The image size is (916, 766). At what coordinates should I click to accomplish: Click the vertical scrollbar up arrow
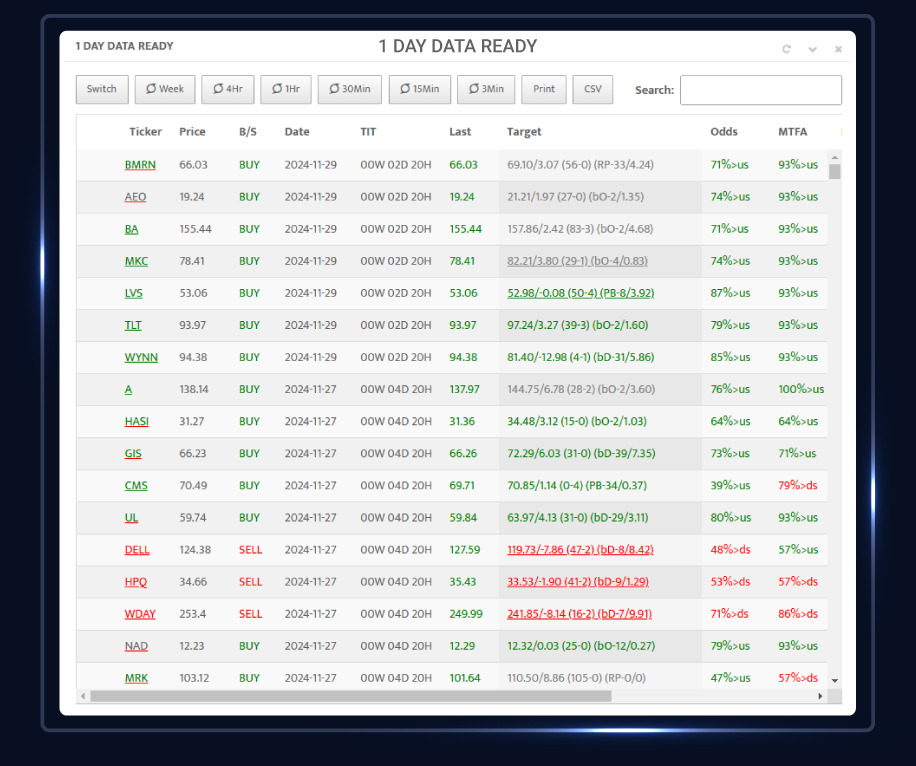point(835,157)
